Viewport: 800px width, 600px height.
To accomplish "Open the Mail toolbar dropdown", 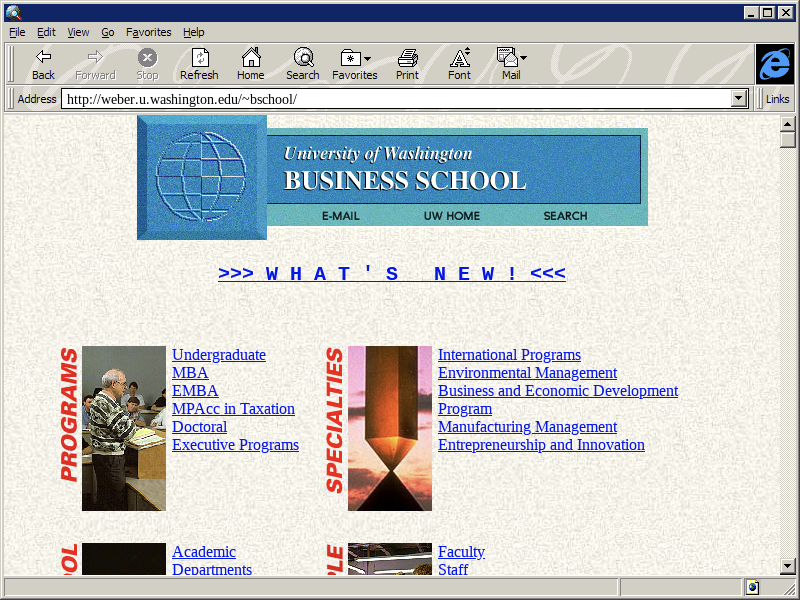I will click(x=523, y=59).
